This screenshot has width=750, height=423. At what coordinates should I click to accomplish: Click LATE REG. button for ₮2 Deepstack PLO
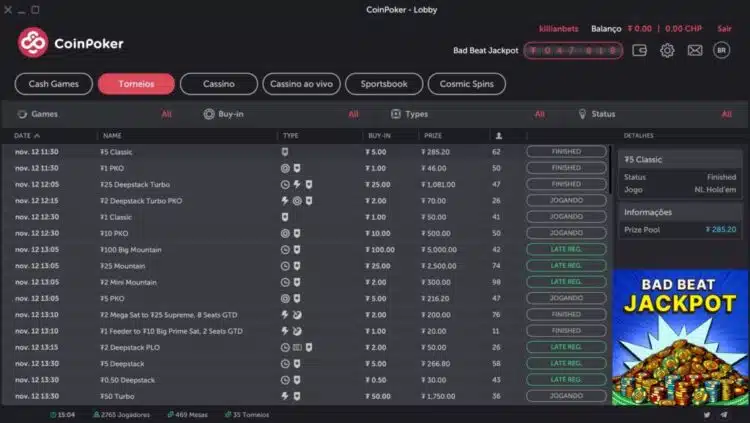point(566,347)
